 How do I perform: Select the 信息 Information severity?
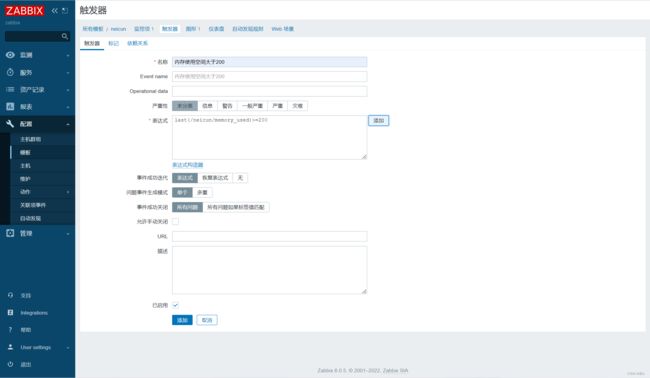point(207,106)
